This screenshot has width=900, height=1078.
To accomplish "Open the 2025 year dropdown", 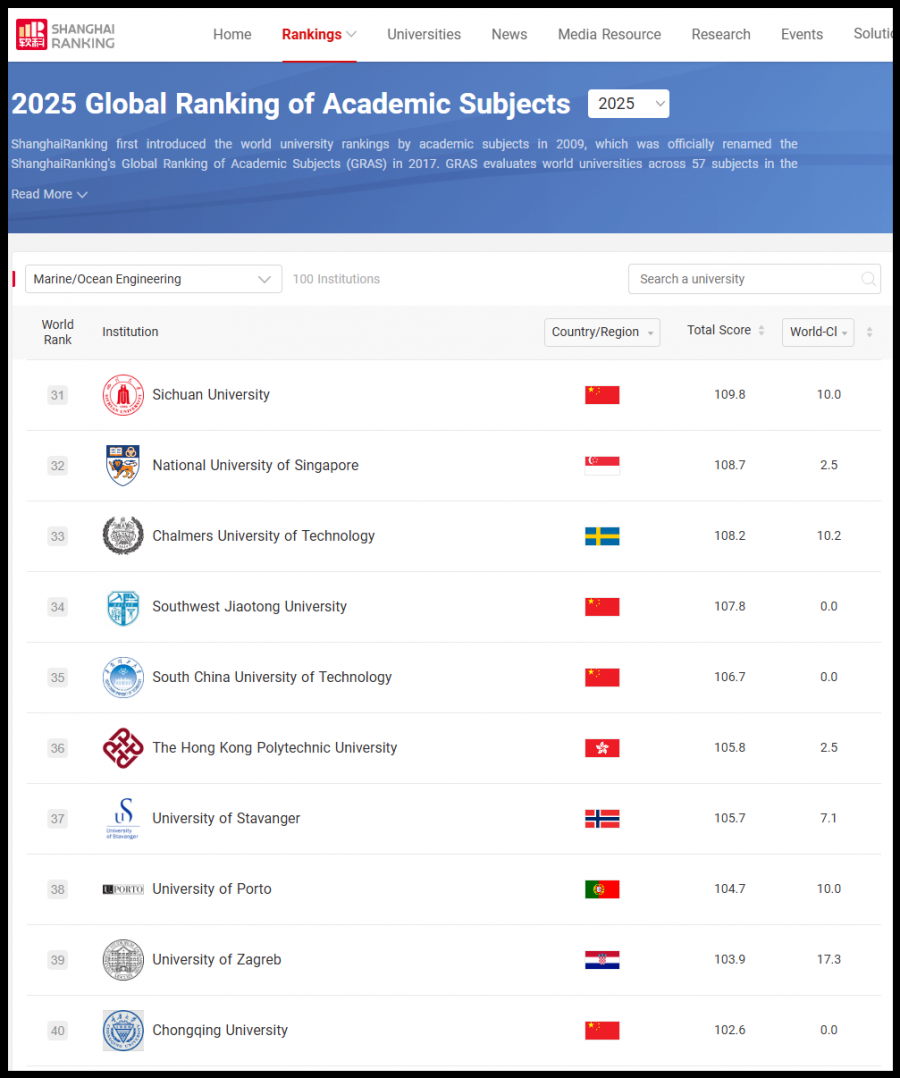I will point(628,104).
